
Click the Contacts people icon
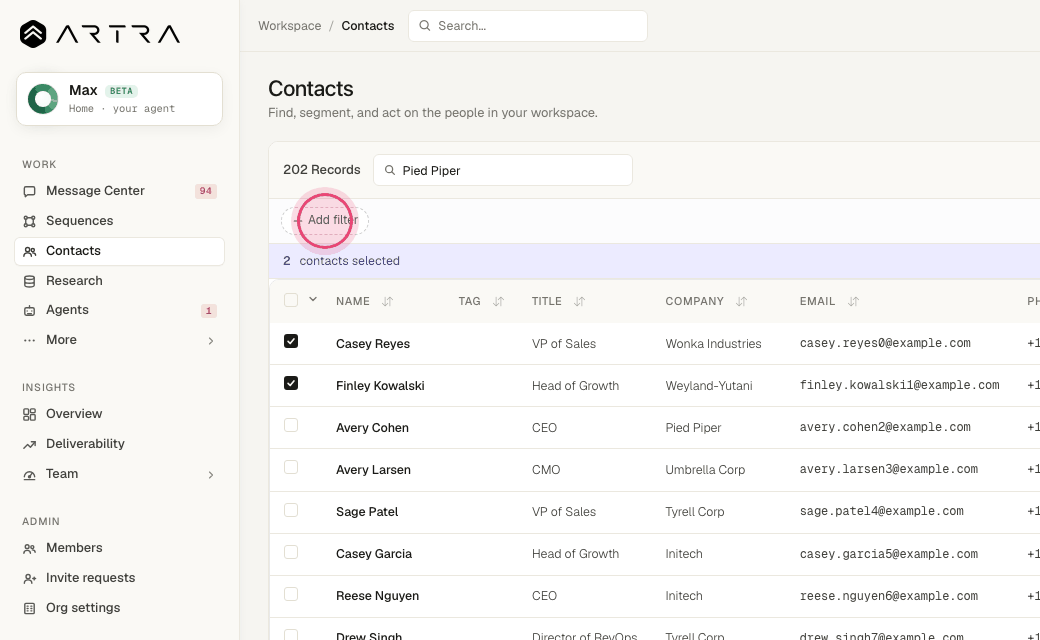(x=29, y=251)
